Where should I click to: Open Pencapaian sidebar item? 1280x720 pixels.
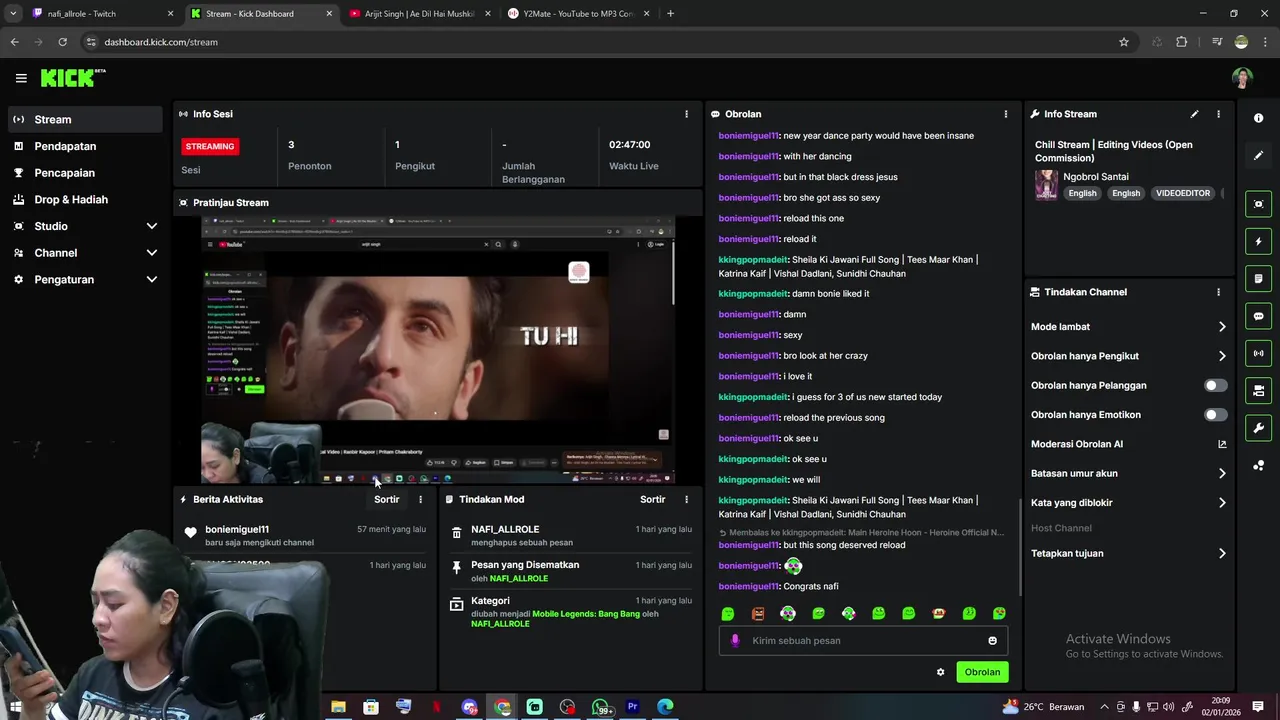click(x=85, y=173)
